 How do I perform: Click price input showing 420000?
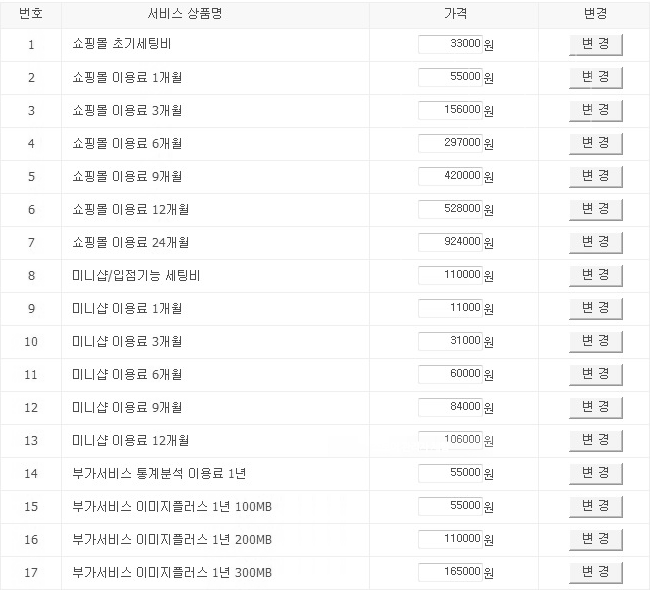click(450, 176)
